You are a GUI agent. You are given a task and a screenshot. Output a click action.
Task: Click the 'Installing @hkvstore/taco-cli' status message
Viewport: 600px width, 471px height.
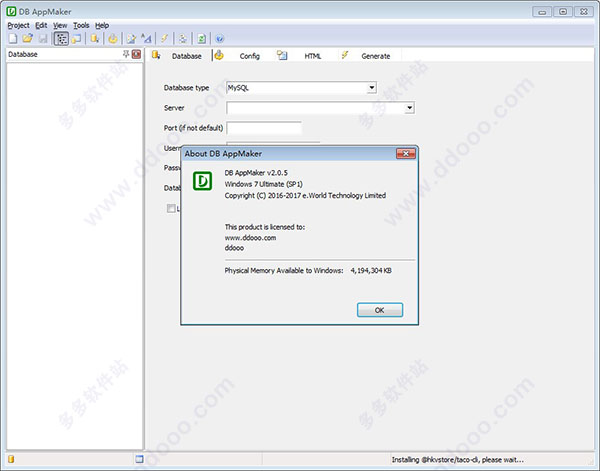457,460
